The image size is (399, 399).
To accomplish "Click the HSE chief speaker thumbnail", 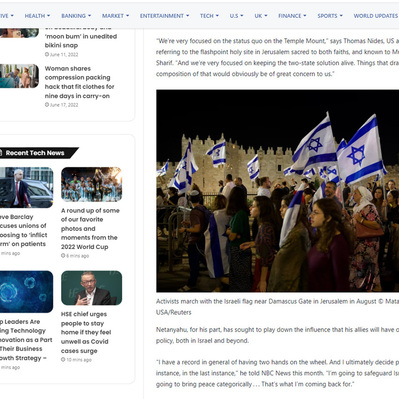I will pos(91,288).
